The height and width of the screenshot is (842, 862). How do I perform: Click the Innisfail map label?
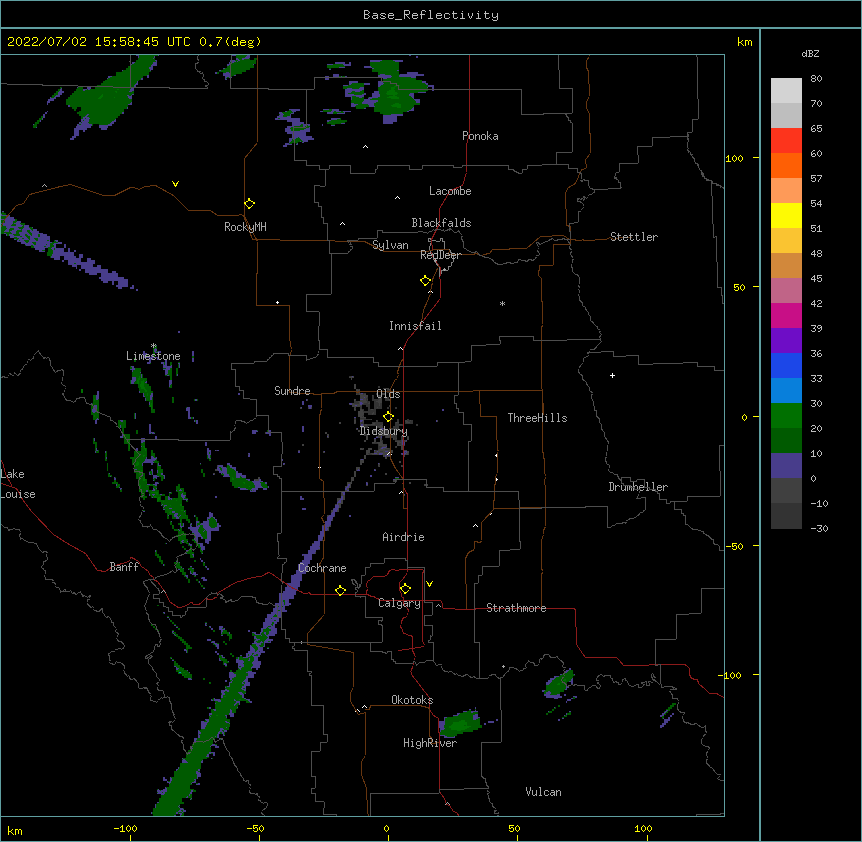(x=415, y=326)
